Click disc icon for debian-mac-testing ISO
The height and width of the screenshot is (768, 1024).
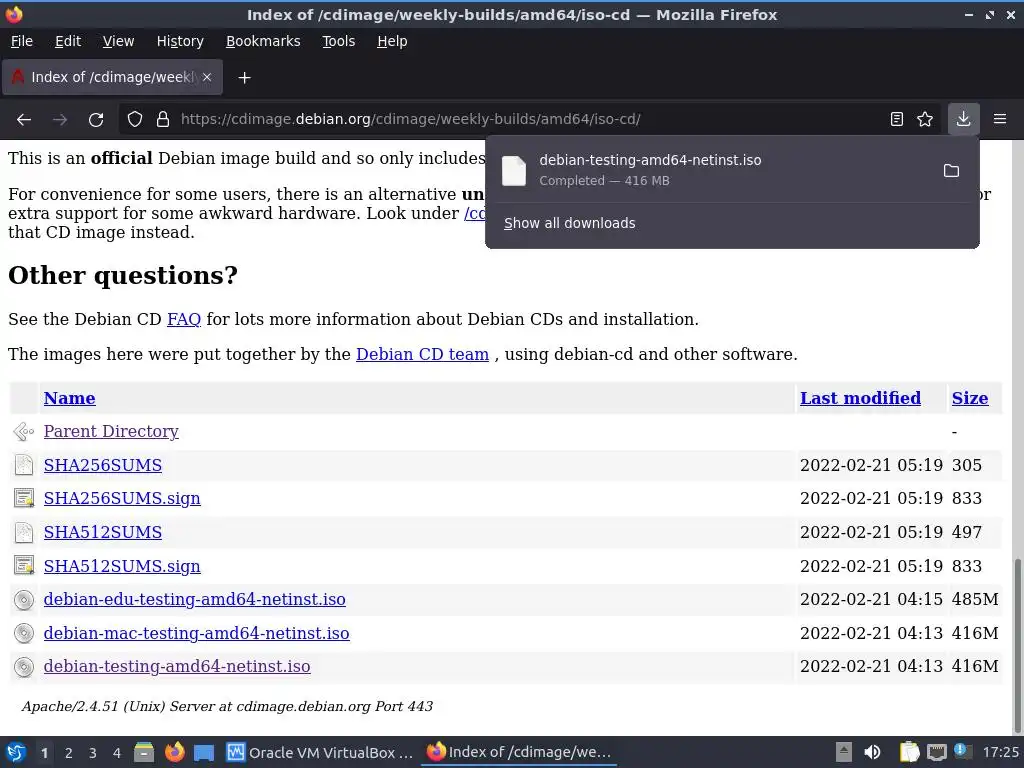point(24,633)
